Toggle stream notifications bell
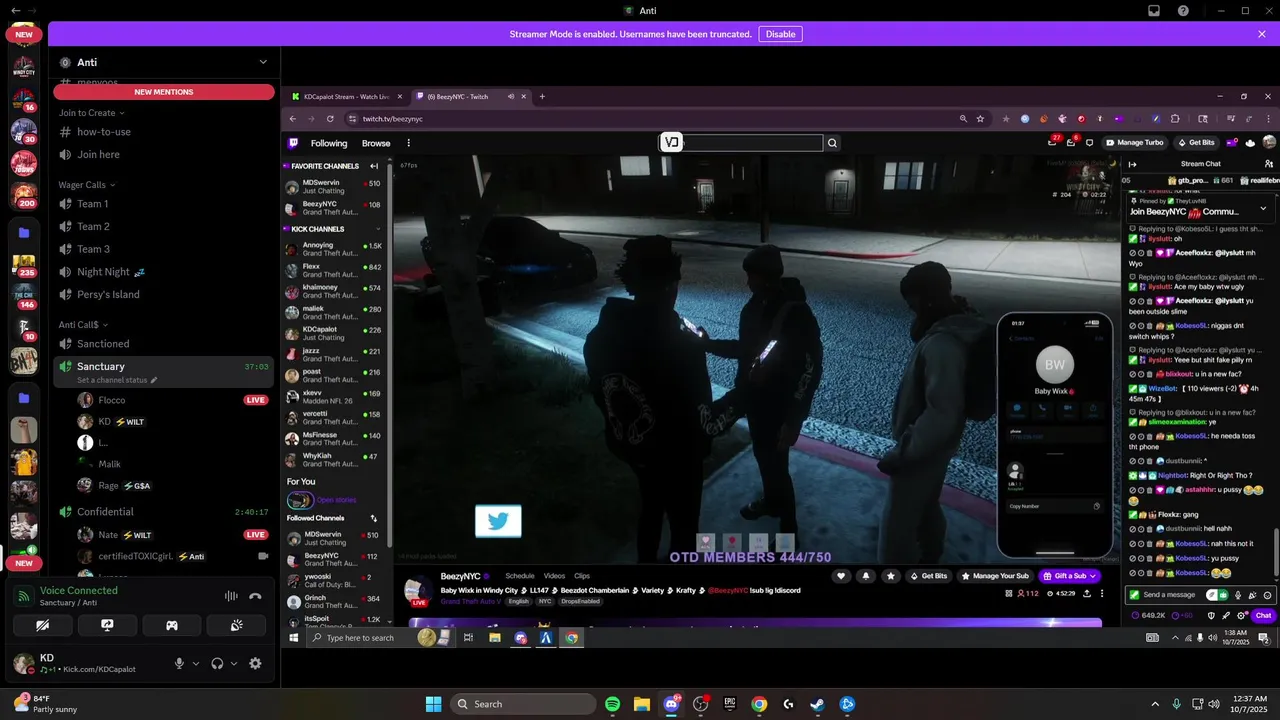Screen dimensions: 1280x720 [865, 576]
